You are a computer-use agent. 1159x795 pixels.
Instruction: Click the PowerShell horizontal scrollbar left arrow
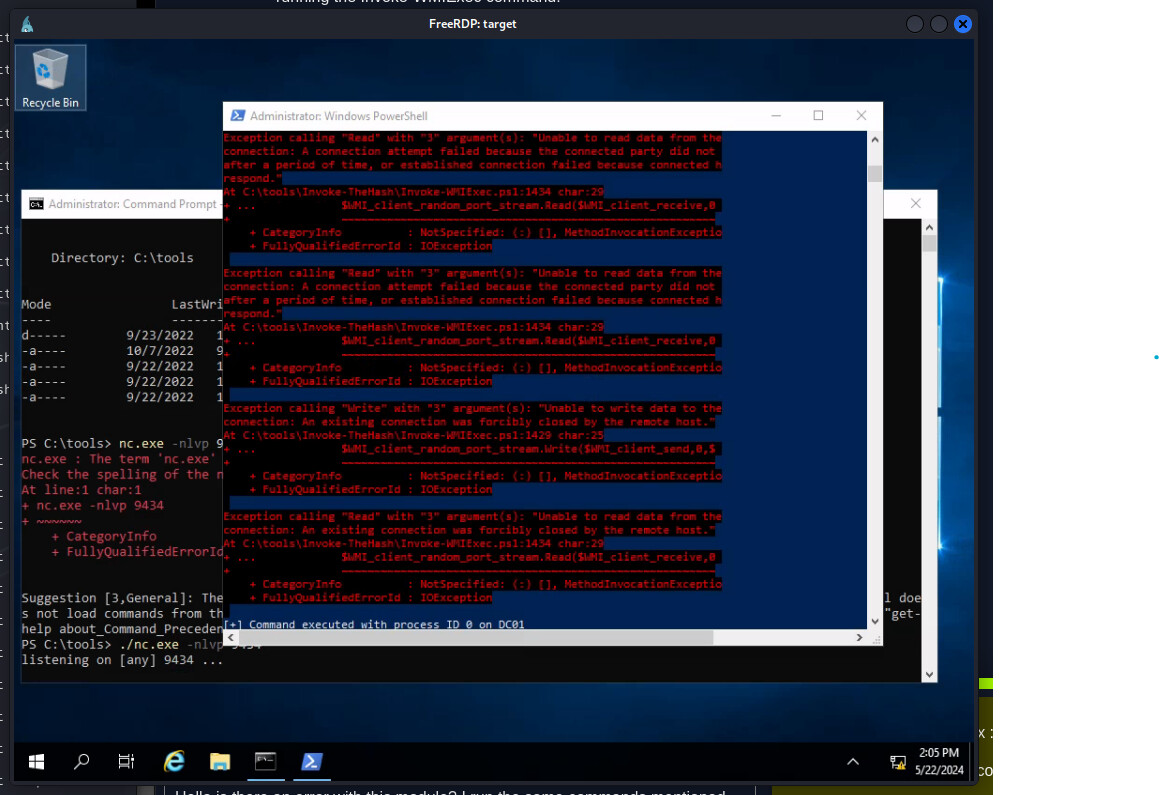[x=230, y=637]
